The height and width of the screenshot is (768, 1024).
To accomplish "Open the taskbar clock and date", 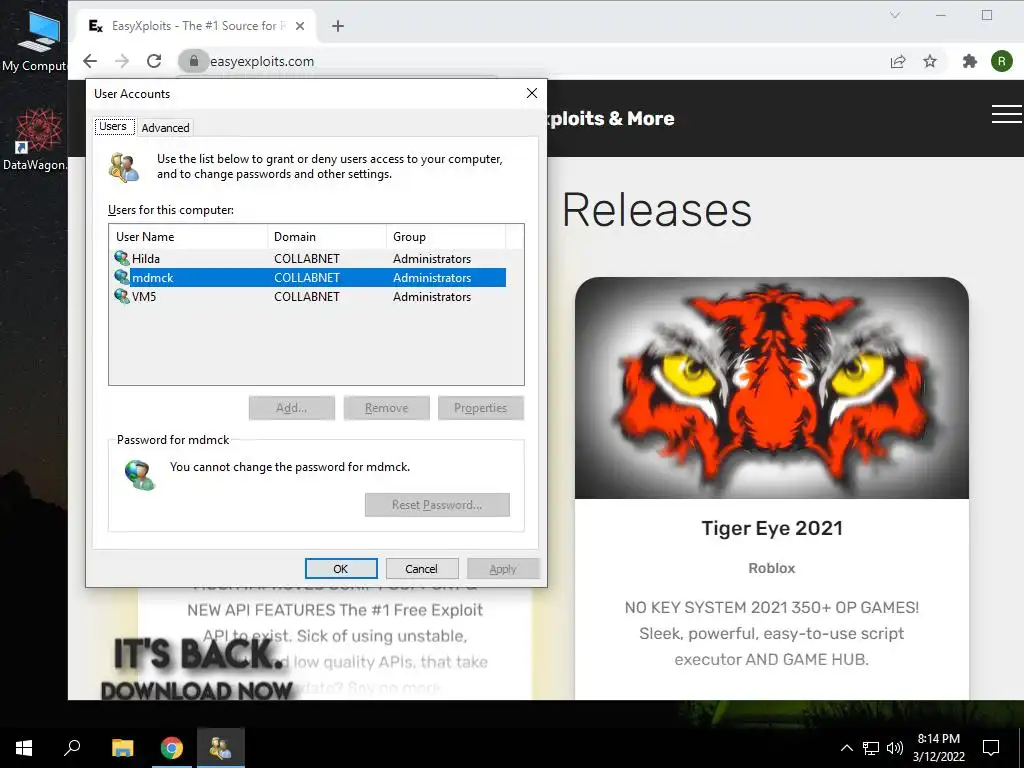I will point(938,748).
